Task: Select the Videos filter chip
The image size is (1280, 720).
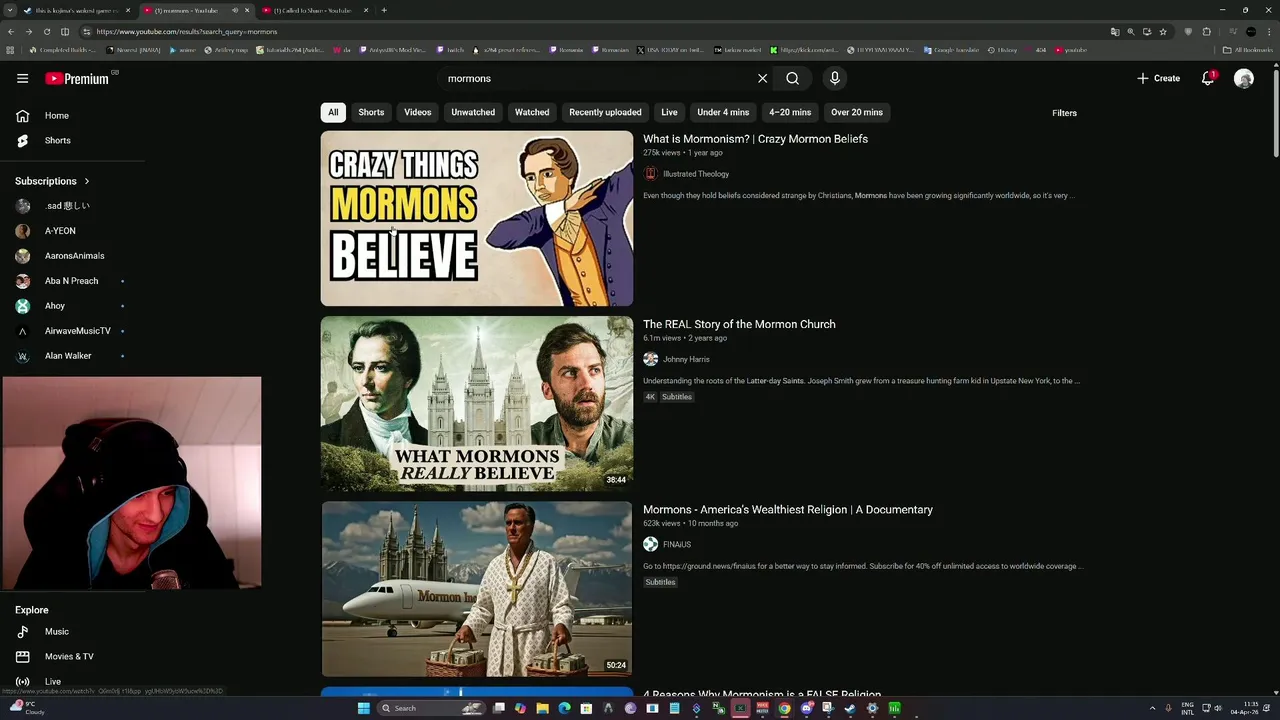Action: pos(418,112)
